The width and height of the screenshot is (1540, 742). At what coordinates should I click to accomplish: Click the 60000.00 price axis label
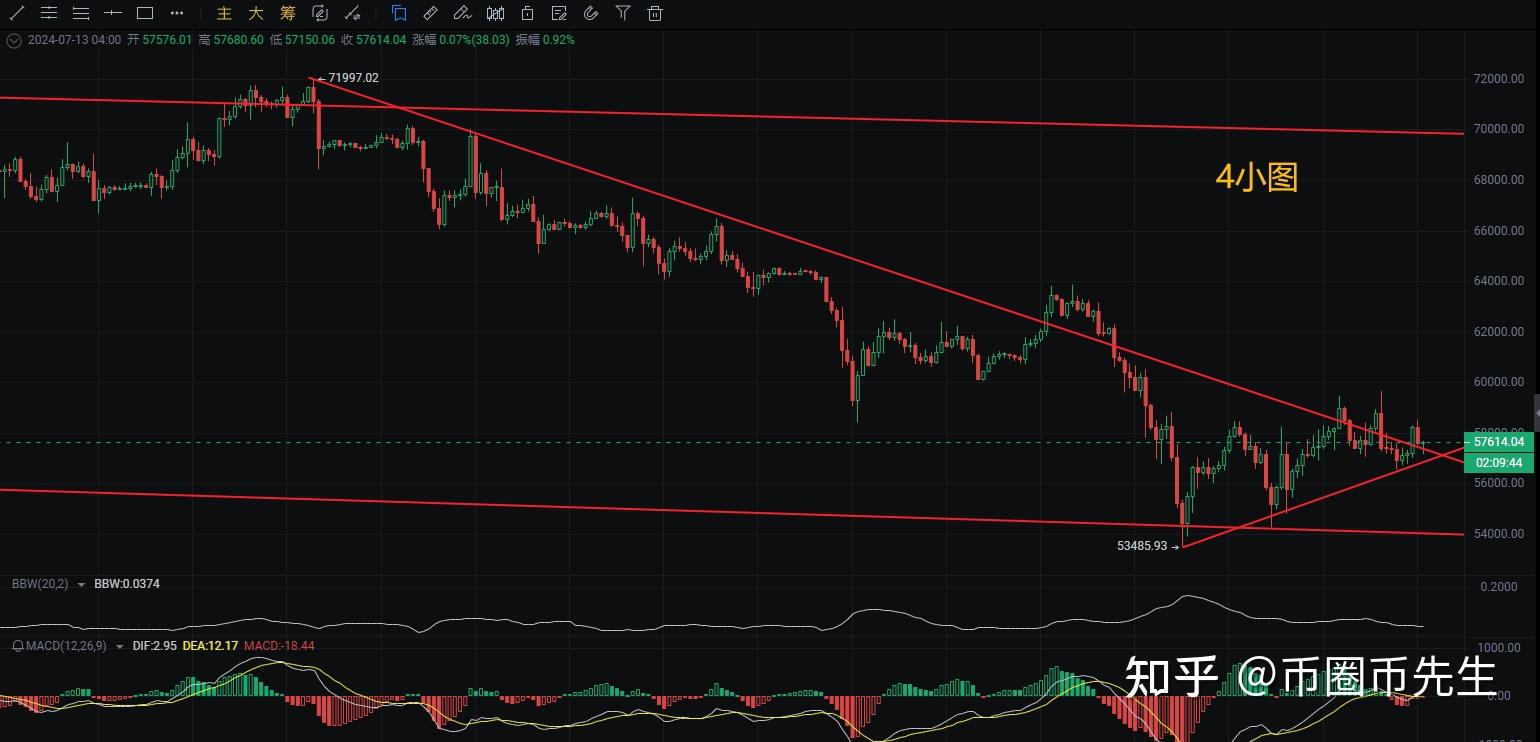pyautogui.click(x=1498, y=382)
